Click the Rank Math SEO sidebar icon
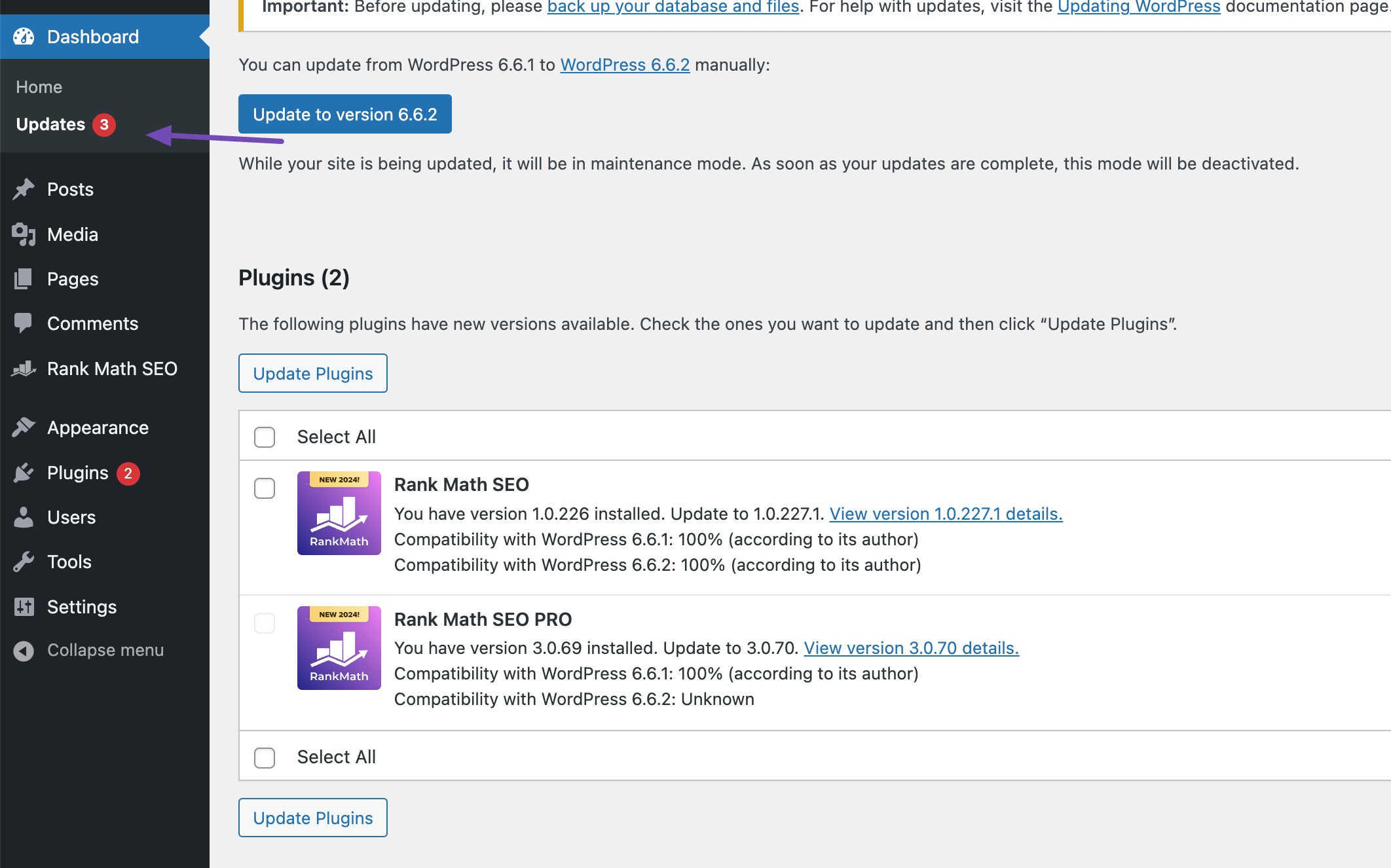The height and width of the screenshot is (868, 1391). 24,369
